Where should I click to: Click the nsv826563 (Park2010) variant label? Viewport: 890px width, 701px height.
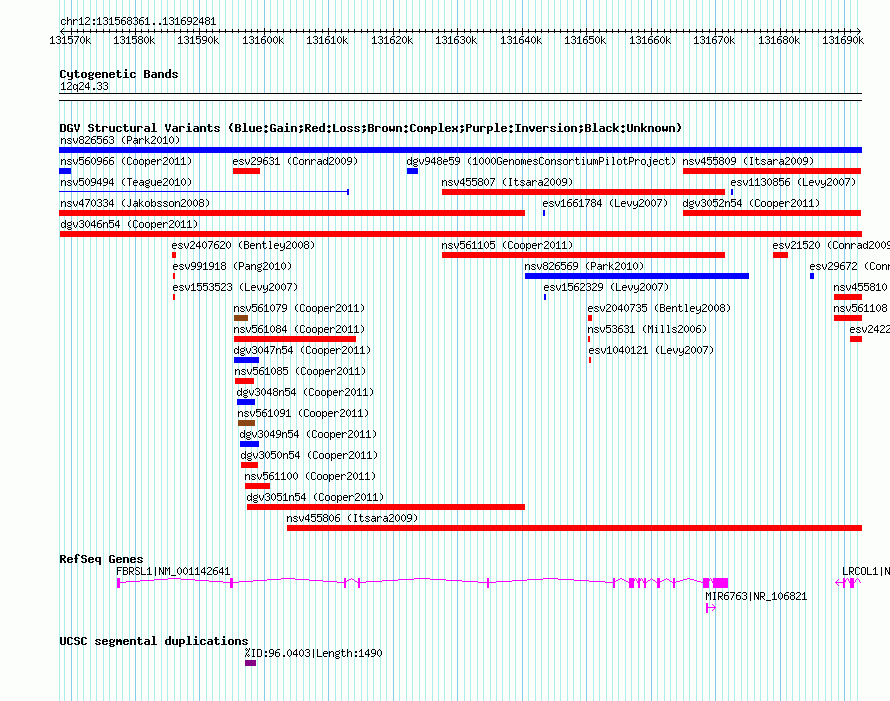(x=120, y=140)
